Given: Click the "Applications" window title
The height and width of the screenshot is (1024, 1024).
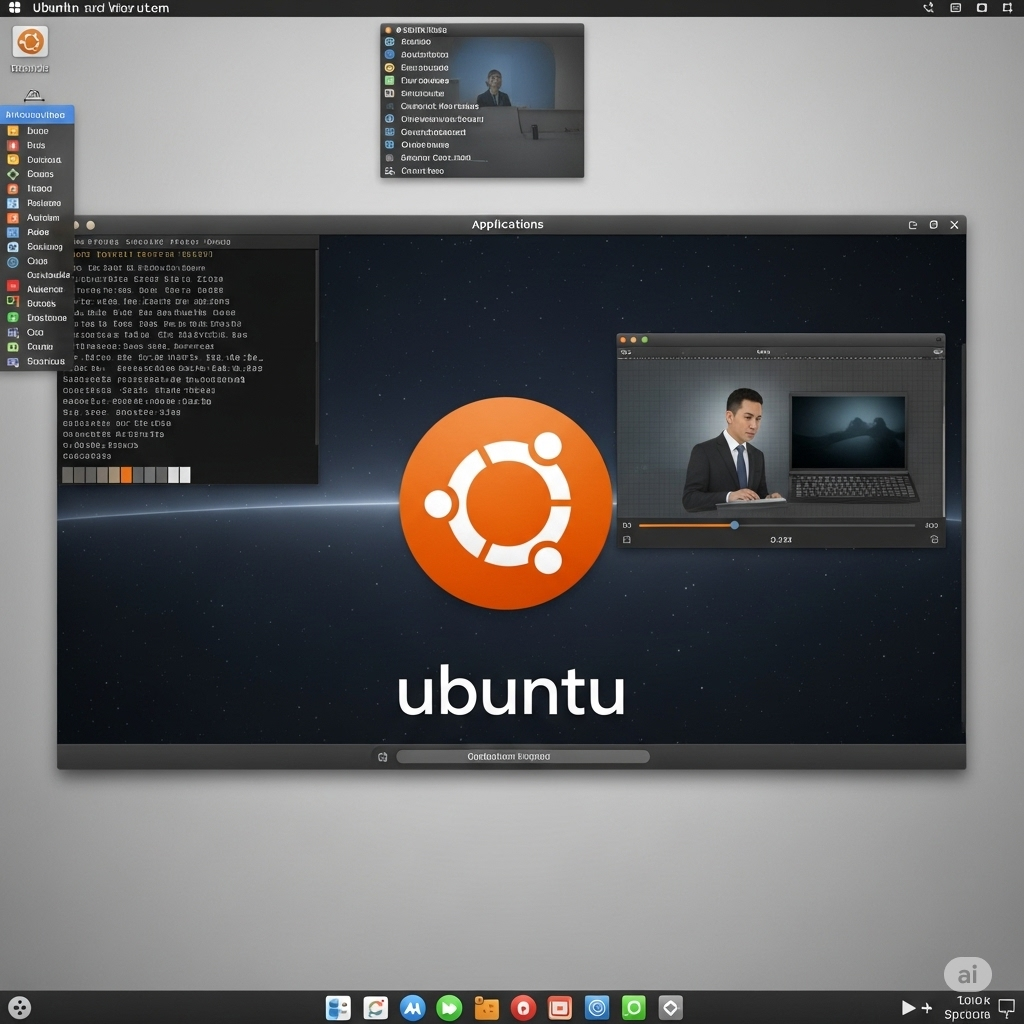Looking at the screenshot, I should [507, 224].
